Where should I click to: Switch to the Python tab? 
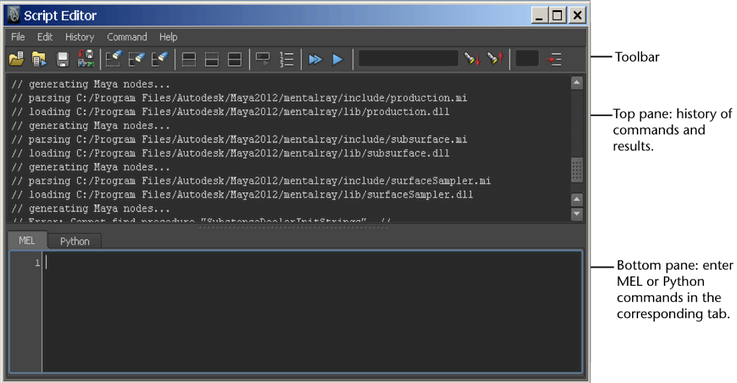coord(74,241)
